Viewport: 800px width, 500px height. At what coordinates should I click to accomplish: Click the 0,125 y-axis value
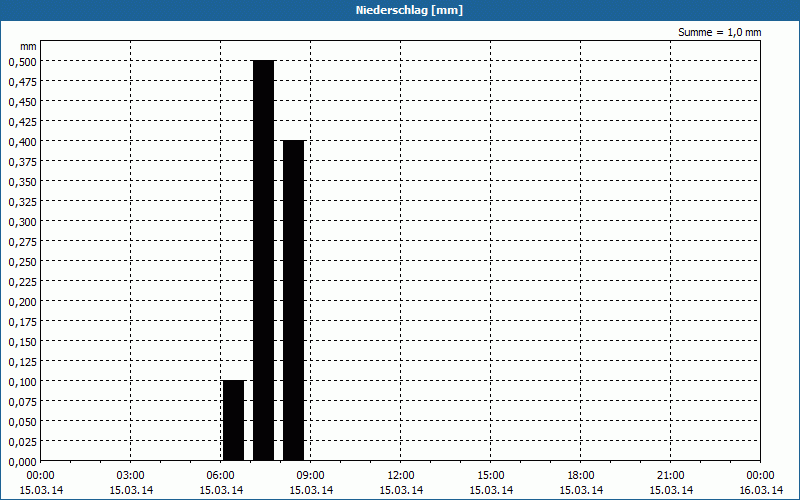point(23,361)
